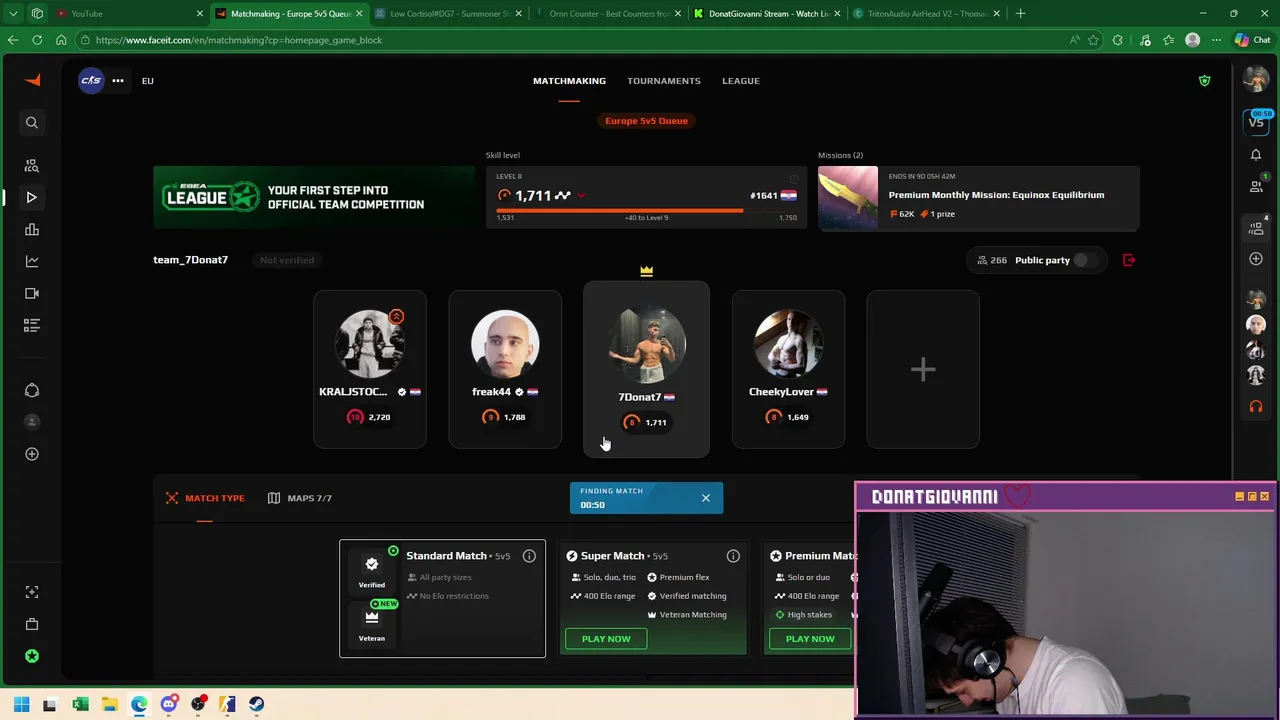Open search in the left sidebar

click(32, 122)
